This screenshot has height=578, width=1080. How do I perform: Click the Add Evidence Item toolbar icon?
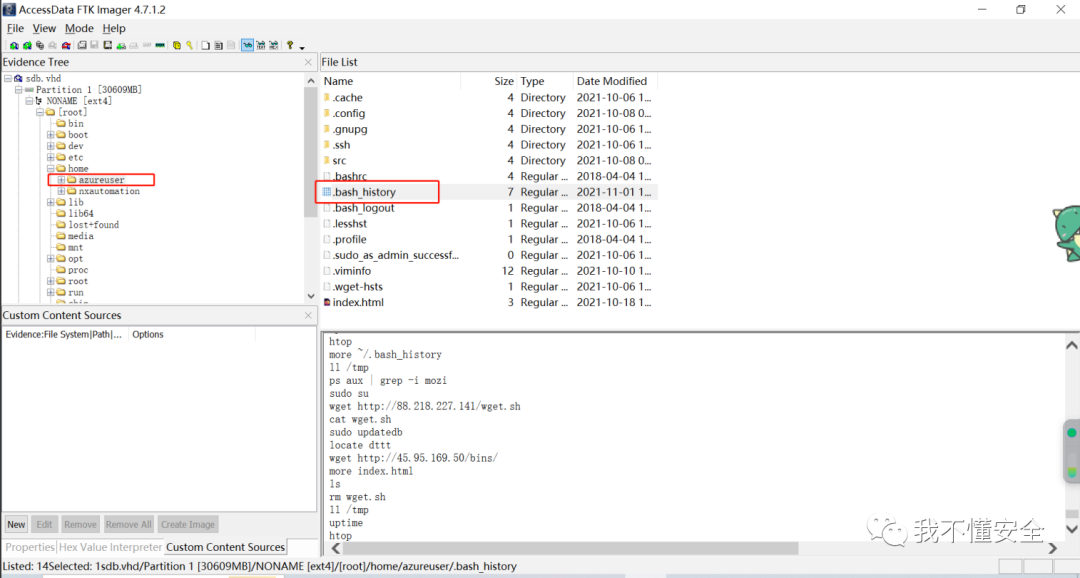[x=14, y=45]
